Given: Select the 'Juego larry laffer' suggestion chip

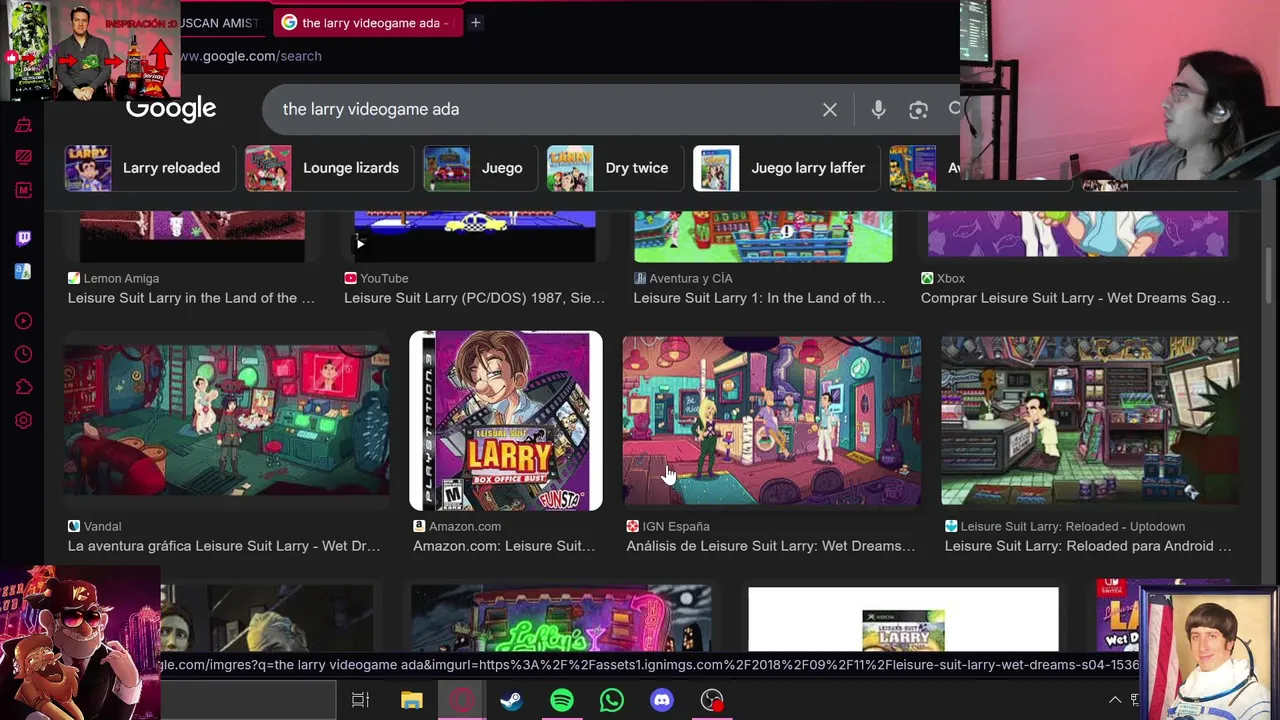Looking at the screenshot, I should click(x=785, y=168).
